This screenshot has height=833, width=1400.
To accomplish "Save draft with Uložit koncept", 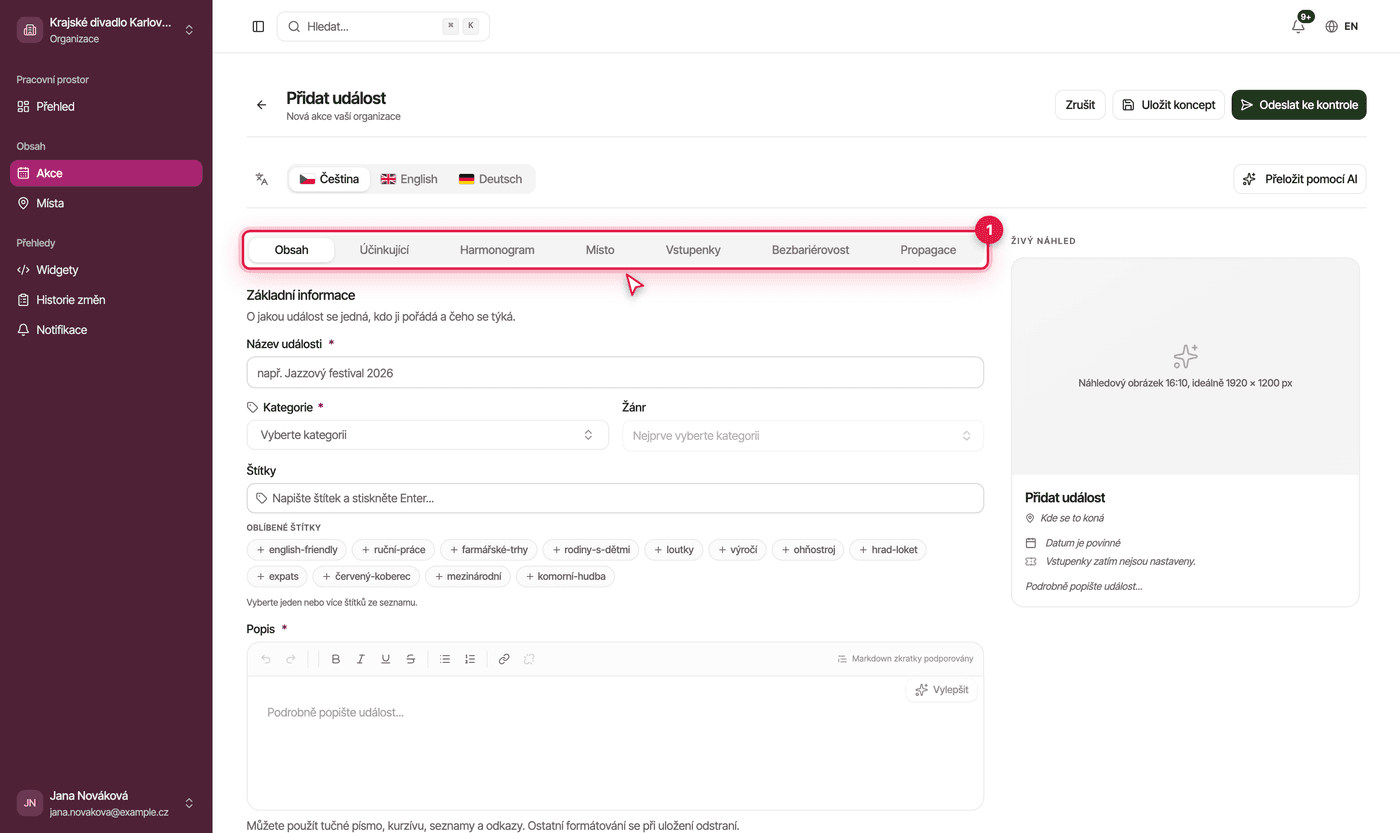I will (x=1169, y=105).
